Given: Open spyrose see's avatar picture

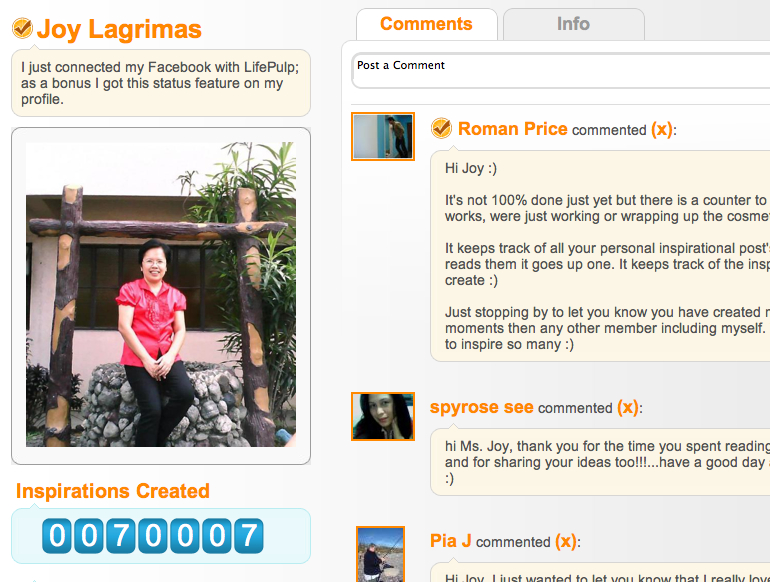Looking at the screenshot, I should 383,416.
